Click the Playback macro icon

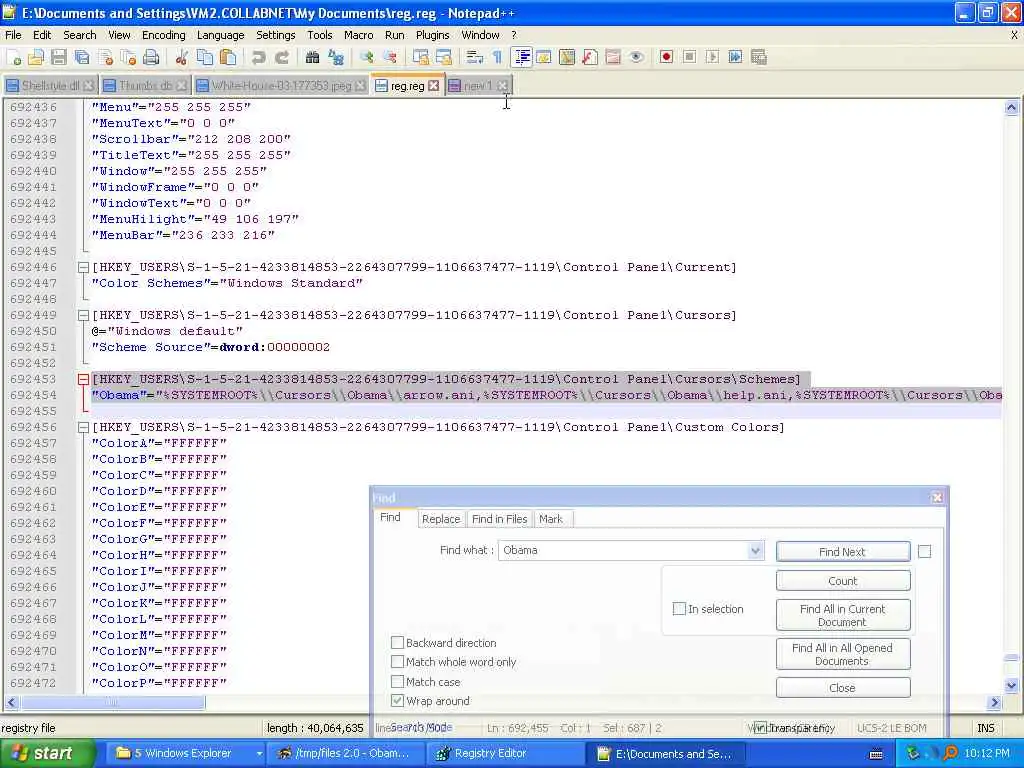pos(712,57)
